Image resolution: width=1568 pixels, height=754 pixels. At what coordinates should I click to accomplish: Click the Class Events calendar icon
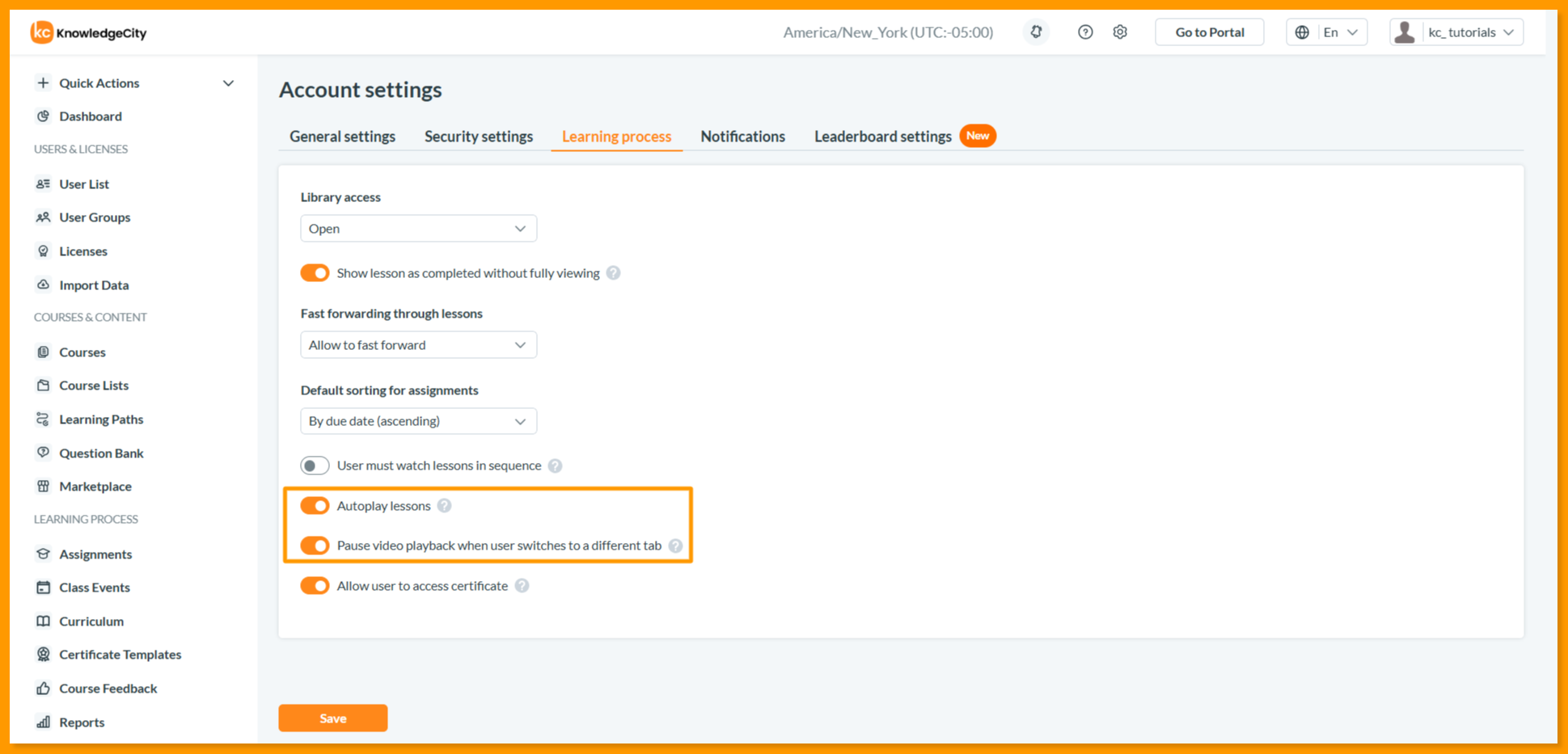coord(43,587)
